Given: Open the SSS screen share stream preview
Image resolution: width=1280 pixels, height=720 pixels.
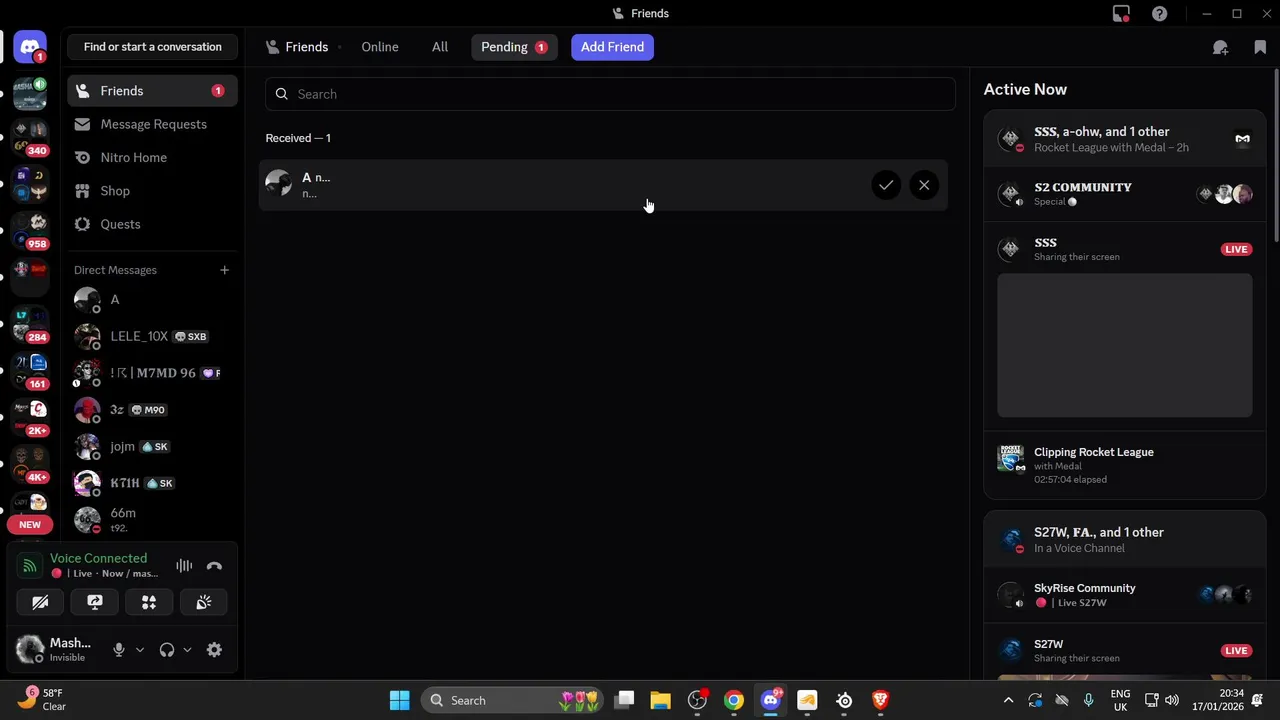Looking at the screenshot, I should point(1125,345).
